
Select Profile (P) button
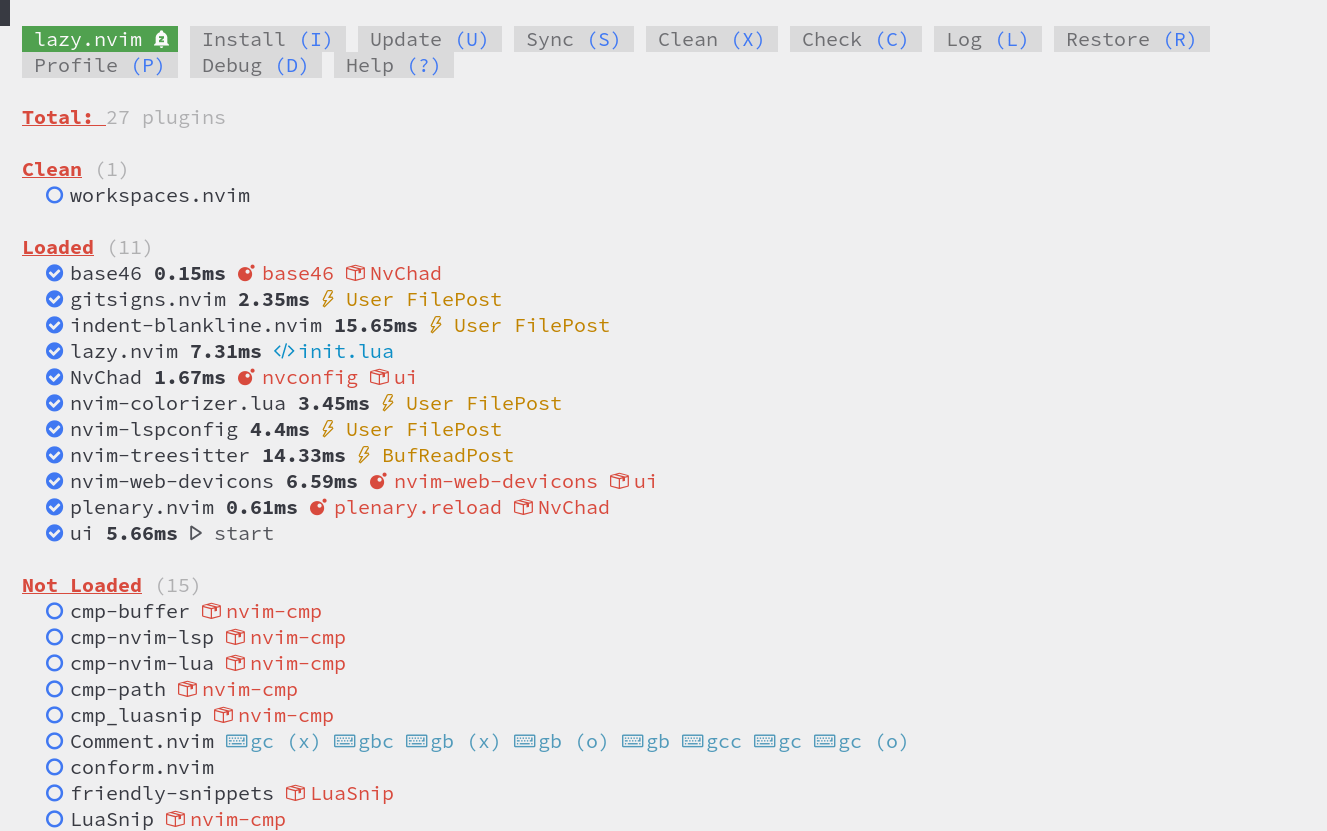100,65
